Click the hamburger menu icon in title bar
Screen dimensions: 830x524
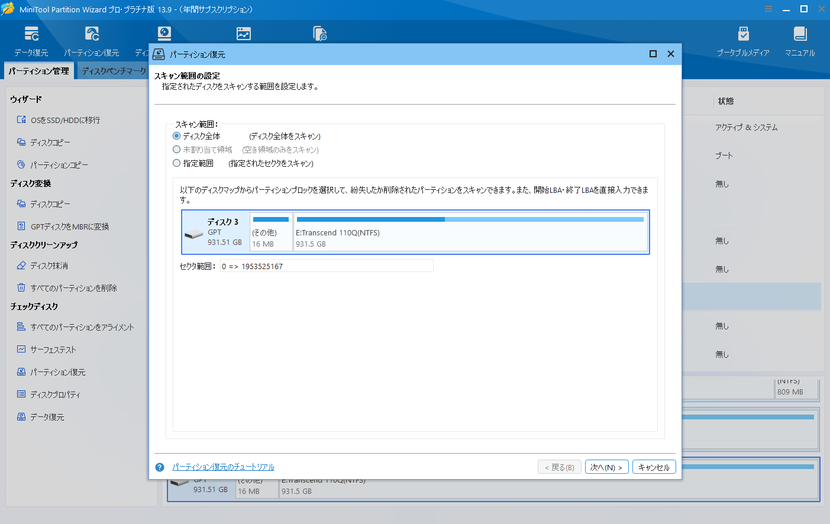(x=768, y=9)
